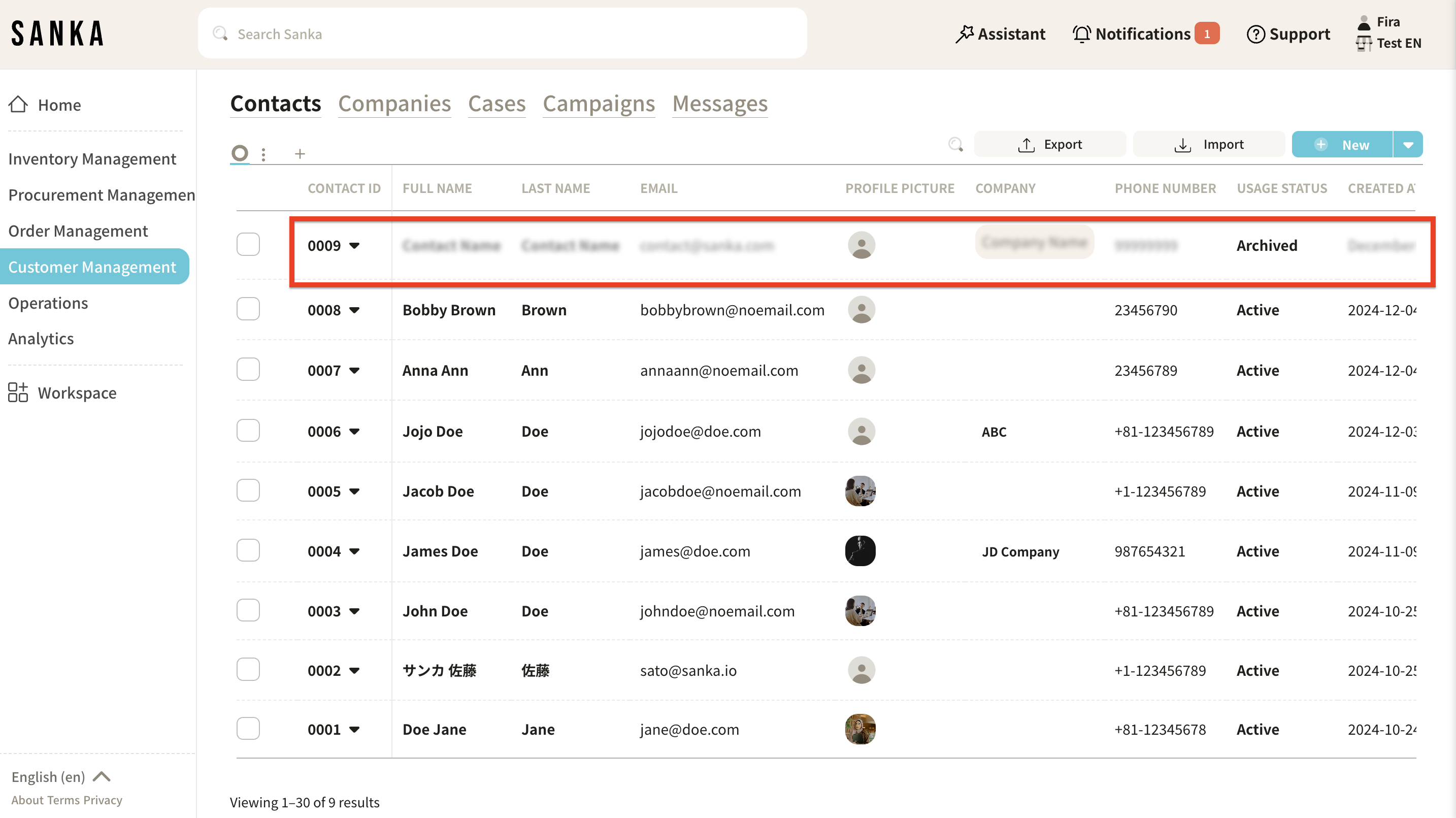Open the three-dot view options menu
The image size is (1456, 818).
click(263, 154)
